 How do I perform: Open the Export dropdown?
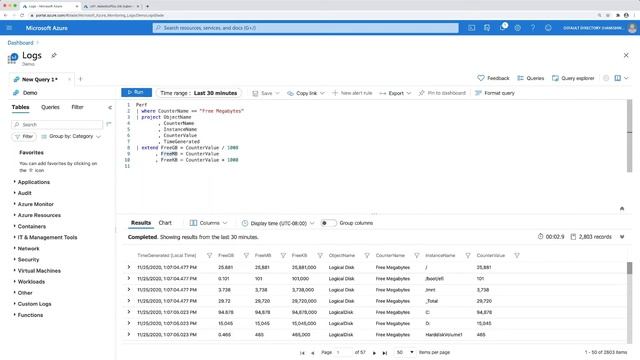coord(395,93)
